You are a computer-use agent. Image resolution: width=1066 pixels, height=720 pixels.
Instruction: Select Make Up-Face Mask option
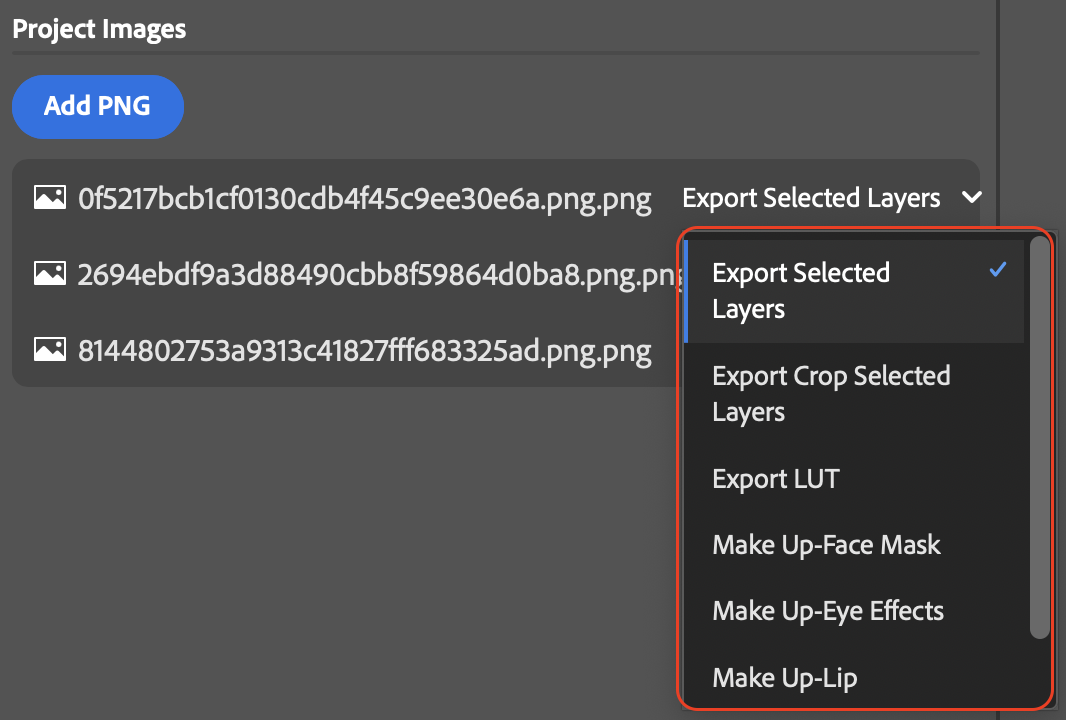coord(855,545)
